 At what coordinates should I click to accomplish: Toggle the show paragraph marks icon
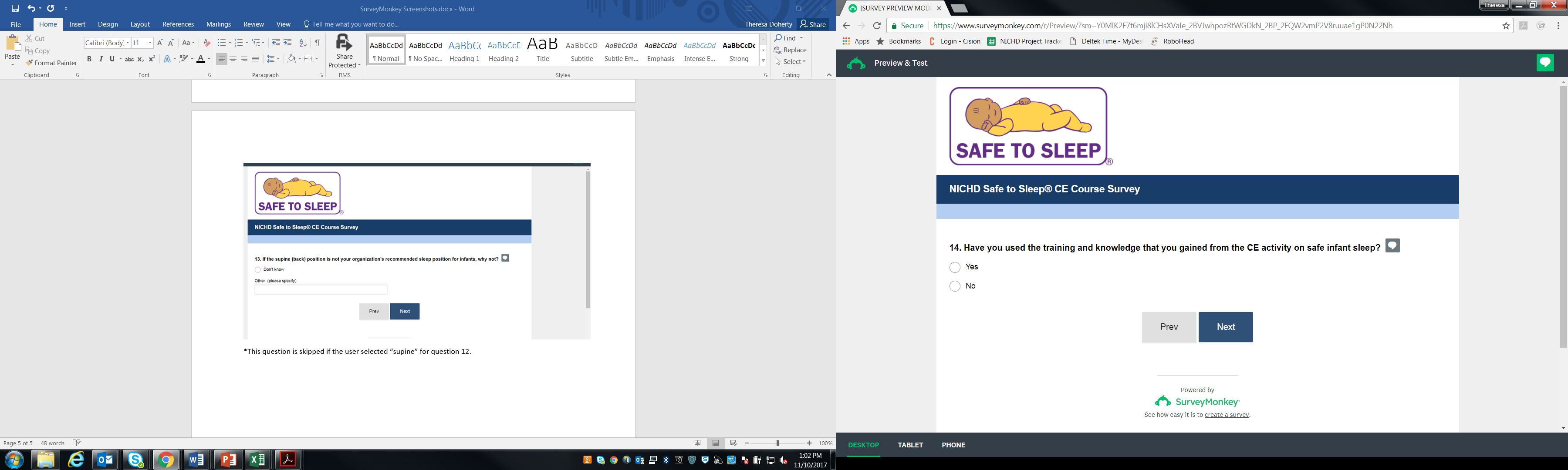coord(317,43)
